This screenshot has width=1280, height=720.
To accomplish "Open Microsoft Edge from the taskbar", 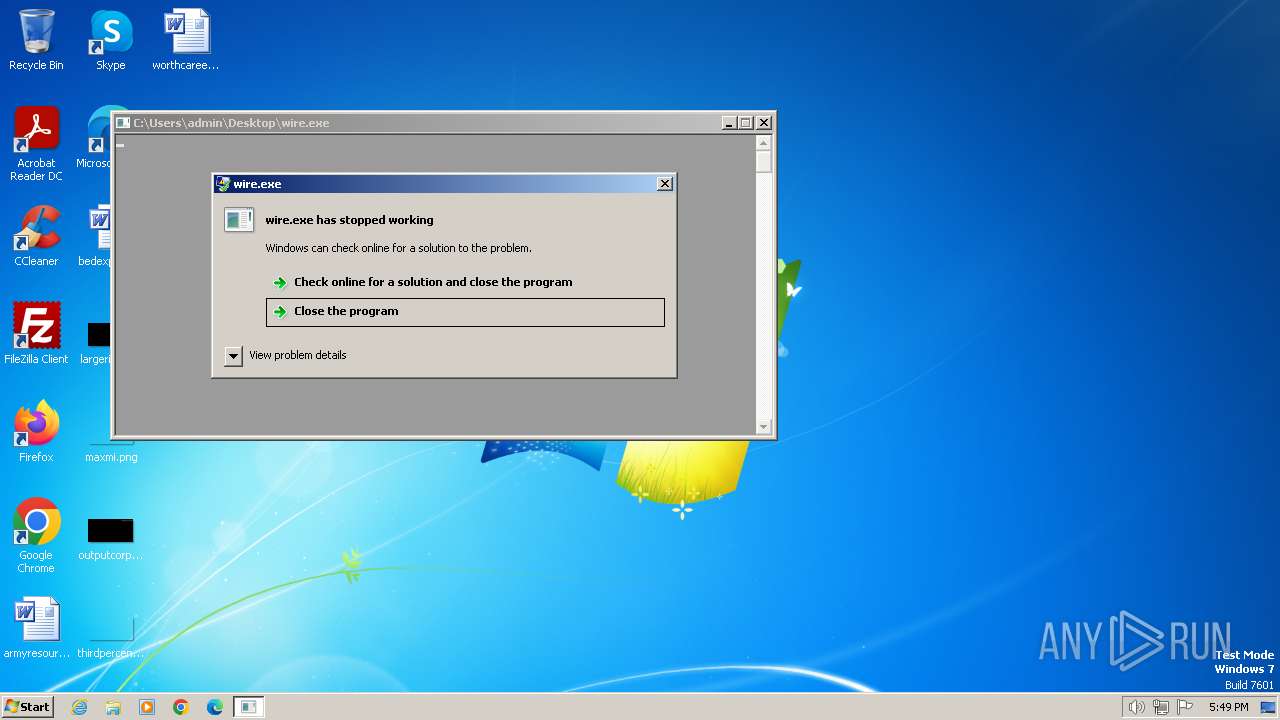I will (x=215, y=707).
